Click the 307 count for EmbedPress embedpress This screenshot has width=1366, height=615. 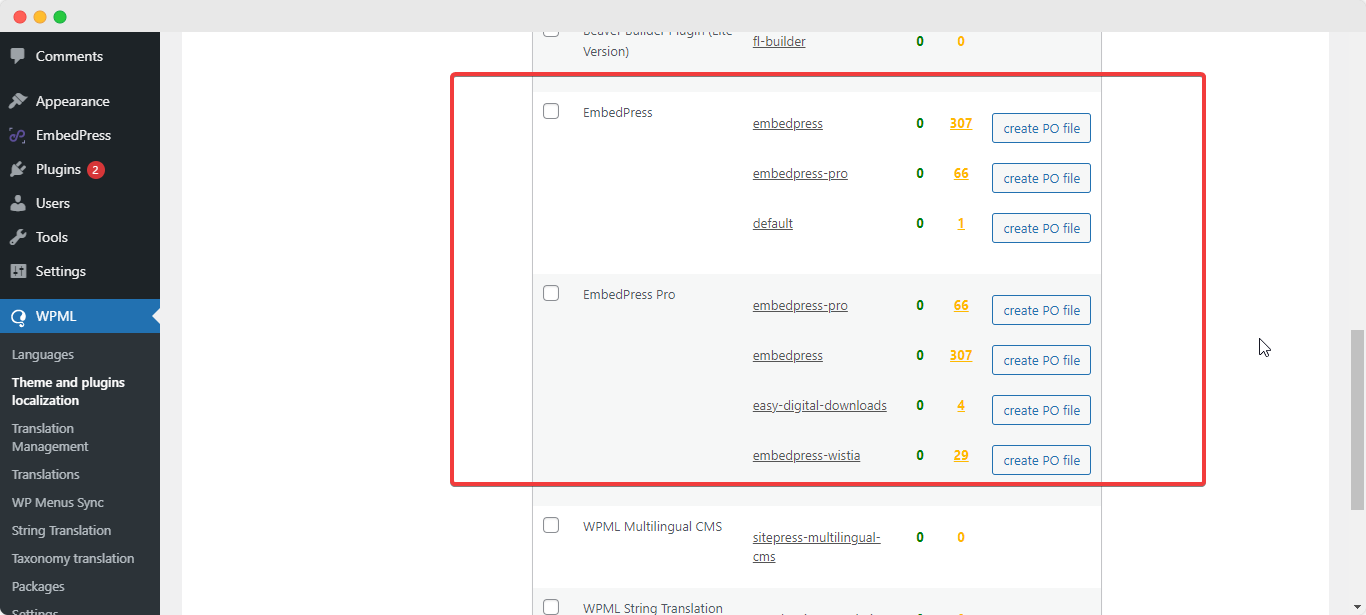tap(961, 123)
